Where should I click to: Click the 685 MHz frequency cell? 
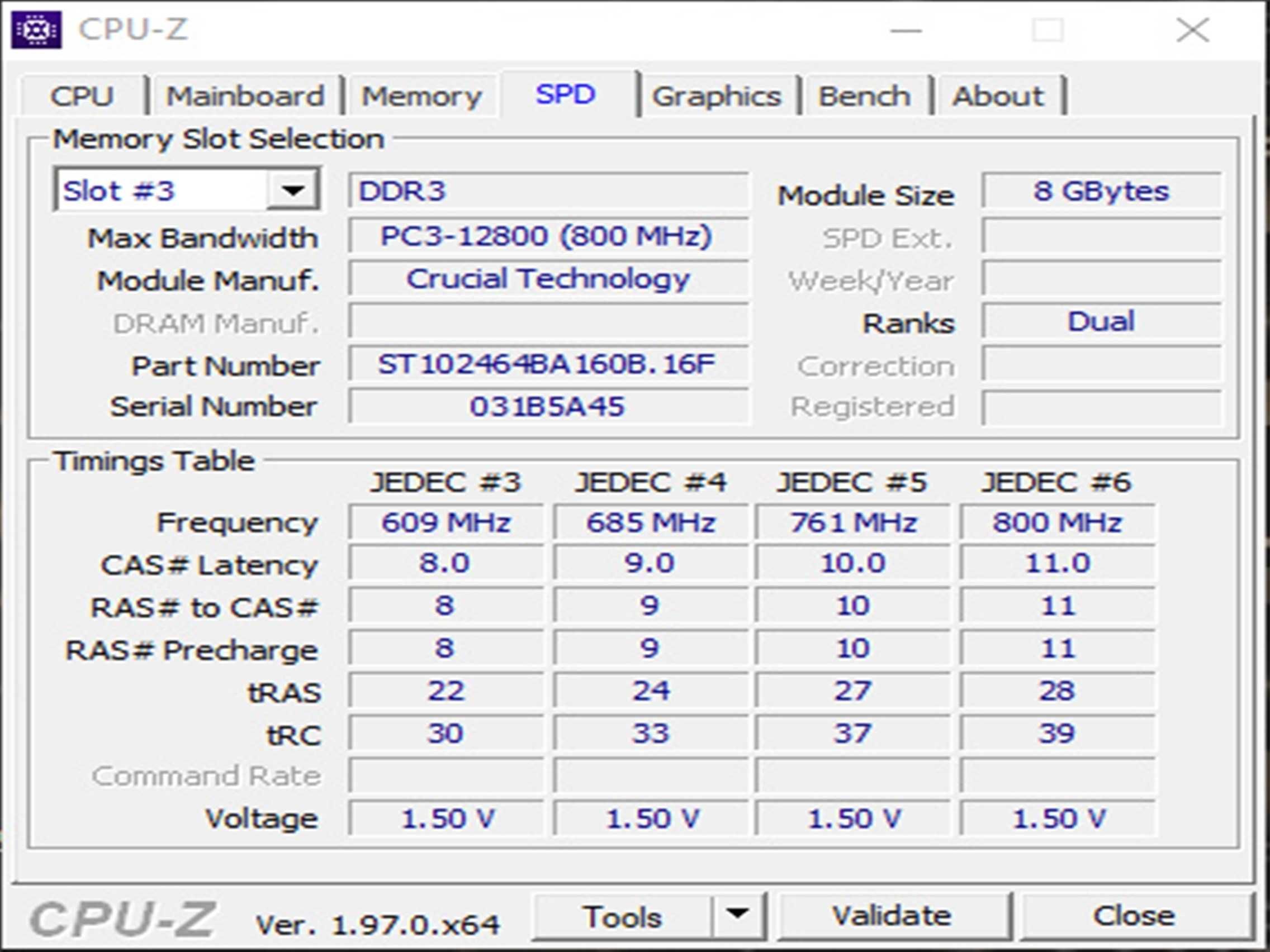(x=651, y=522)
